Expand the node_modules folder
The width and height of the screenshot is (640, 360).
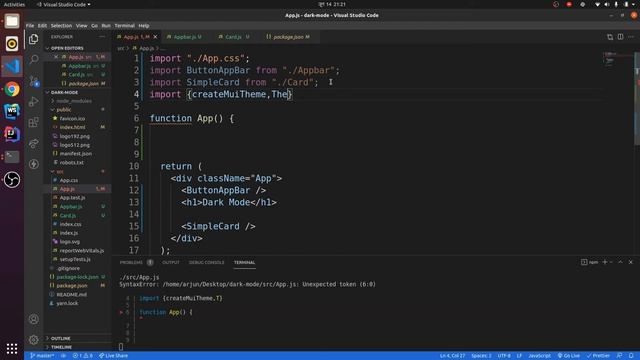(x=73, y=101)
